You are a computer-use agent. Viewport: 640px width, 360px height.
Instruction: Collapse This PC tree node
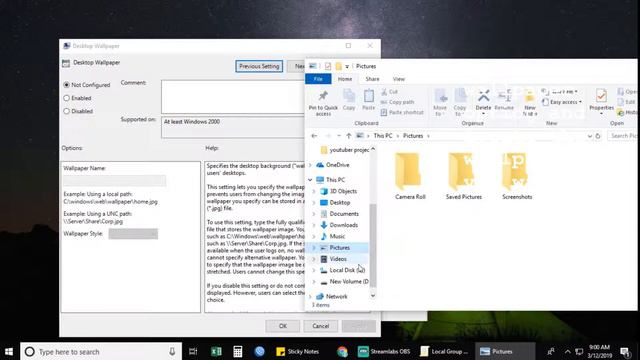[x=310, y=180]
